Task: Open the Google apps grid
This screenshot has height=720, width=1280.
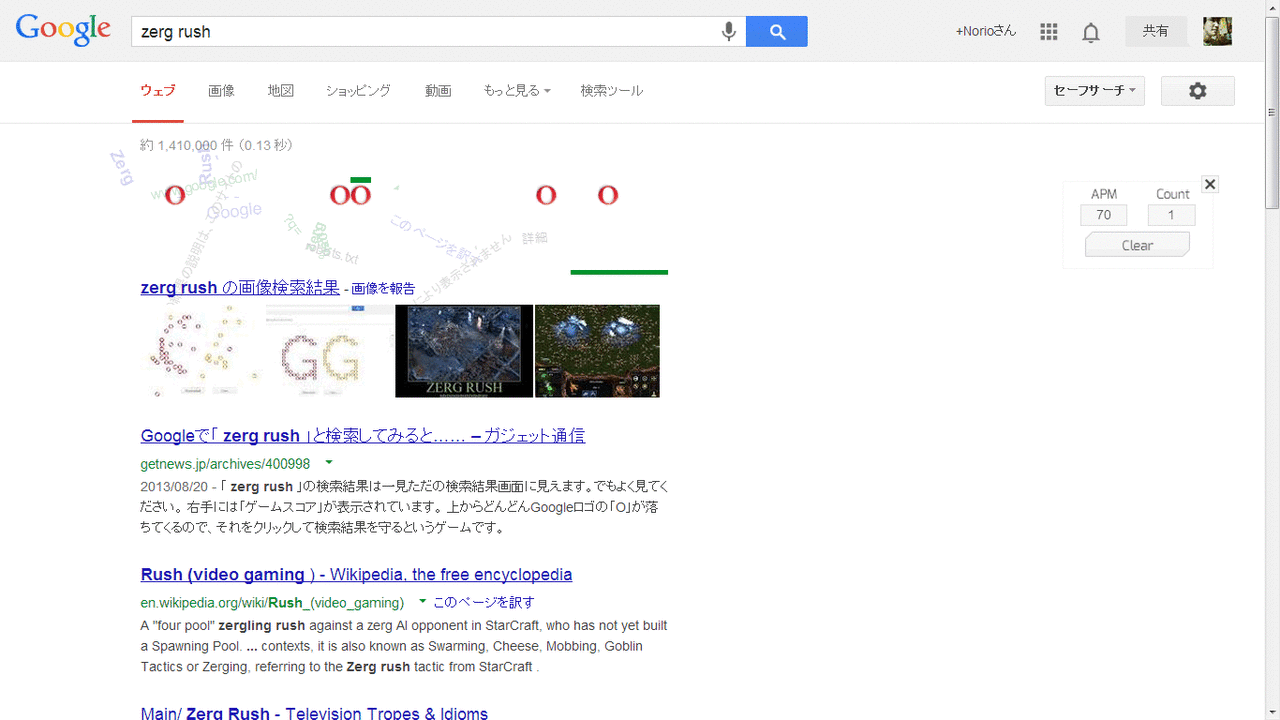Action: click(x=1048, y=32)
